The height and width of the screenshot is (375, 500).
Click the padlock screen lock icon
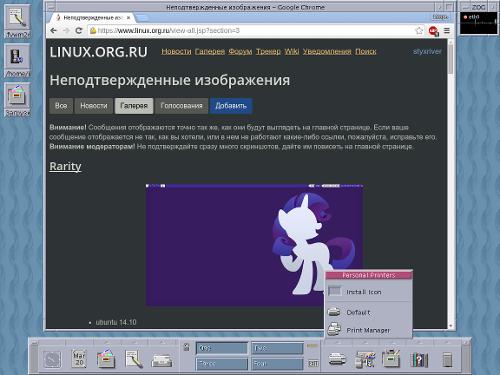tap(187, 347)
